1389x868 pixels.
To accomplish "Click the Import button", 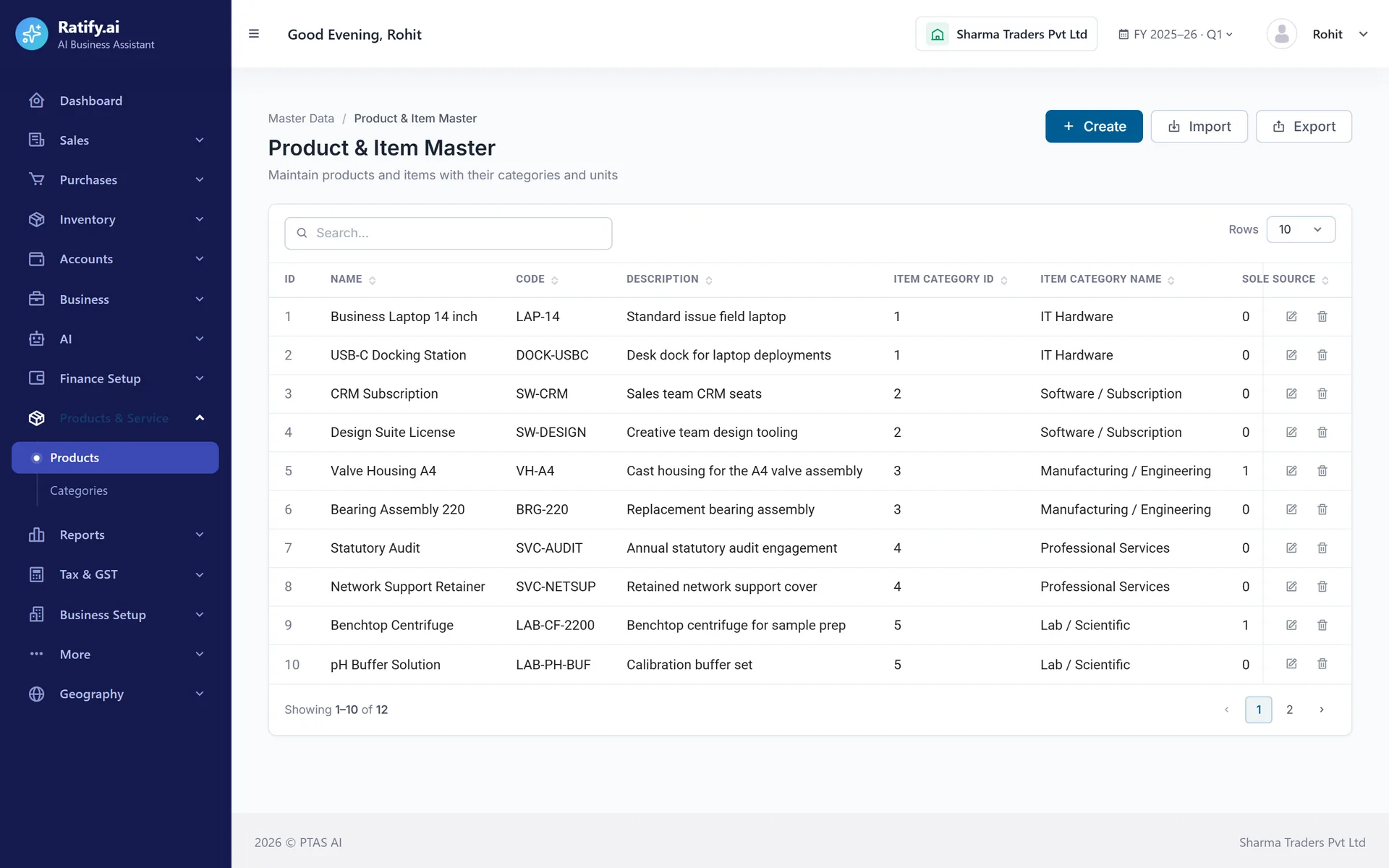I will coord(1199,127).
